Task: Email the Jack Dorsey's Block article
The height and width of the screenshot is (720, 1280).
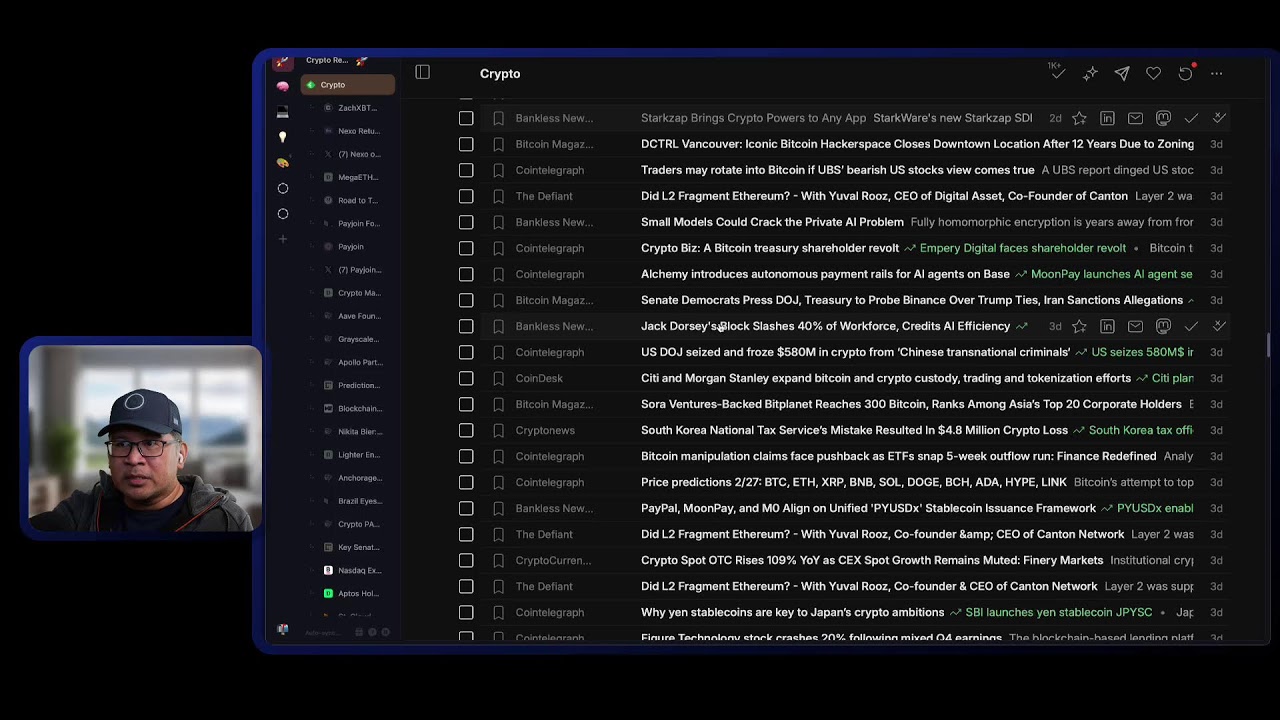Action: pos(1135,326)
